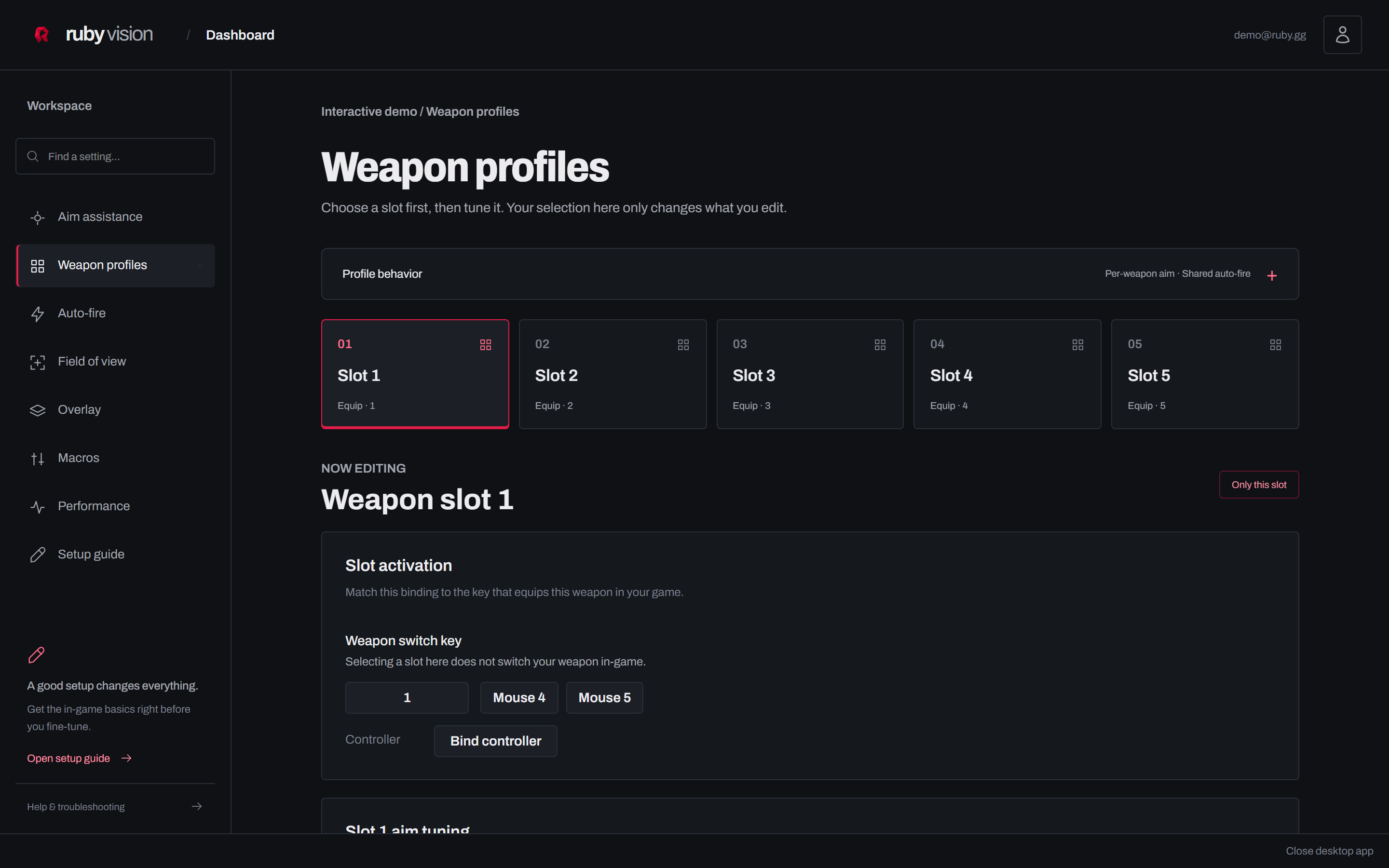Click the Auto-fire lightning bolt icon

pyautogui.click(x=37, y=314)
